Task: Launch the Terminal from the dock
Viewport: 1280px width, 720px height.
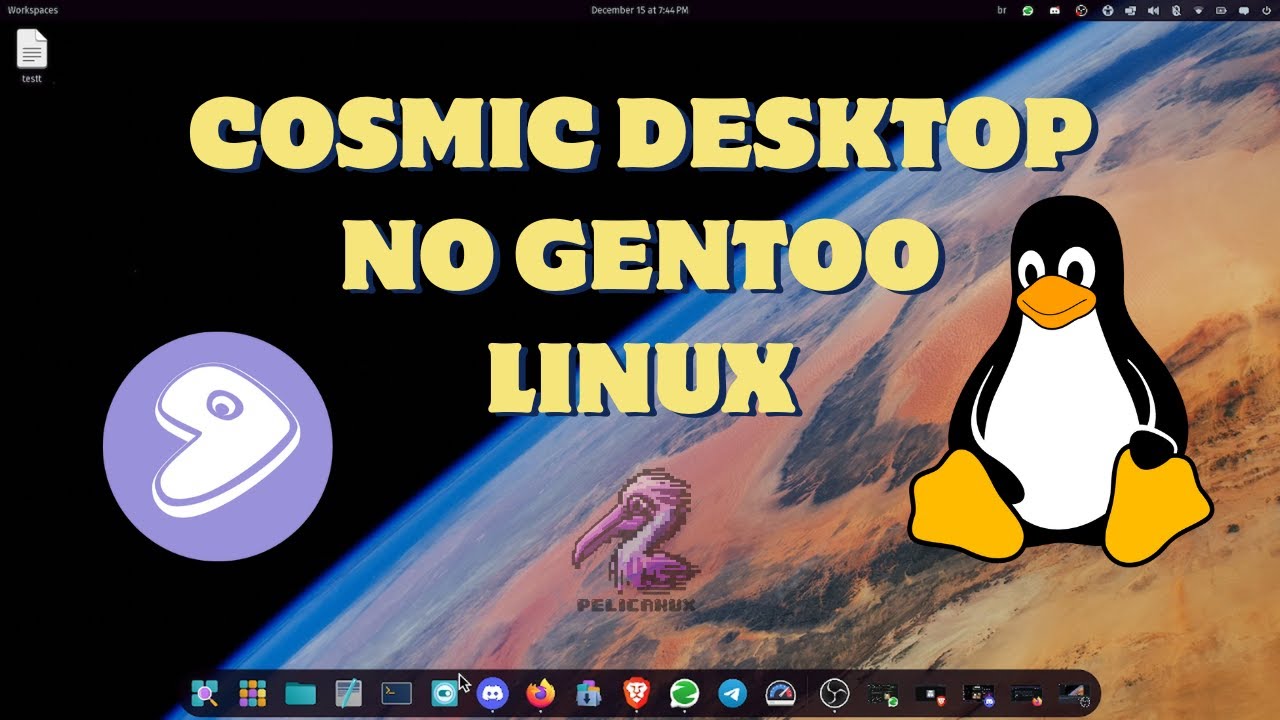Action: (x=396, y=692)
